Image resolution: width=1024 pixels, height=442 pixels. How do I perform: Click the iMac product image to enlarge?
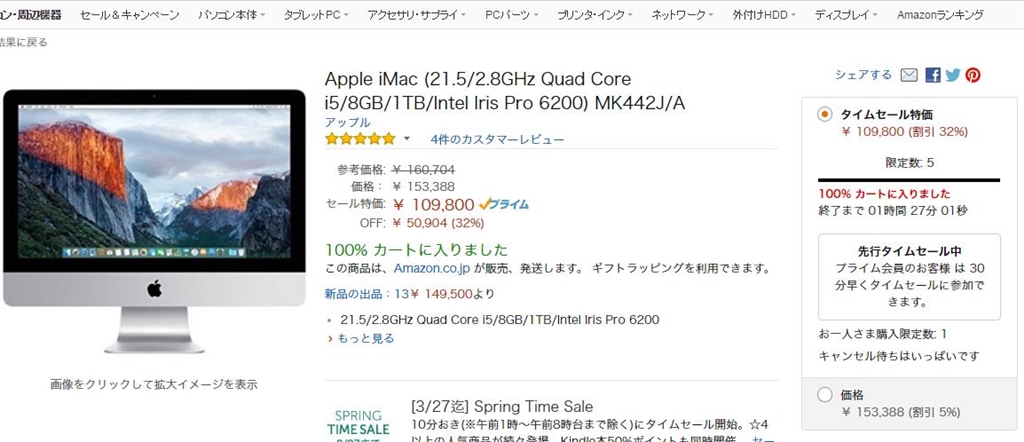[x=154, y=220]
